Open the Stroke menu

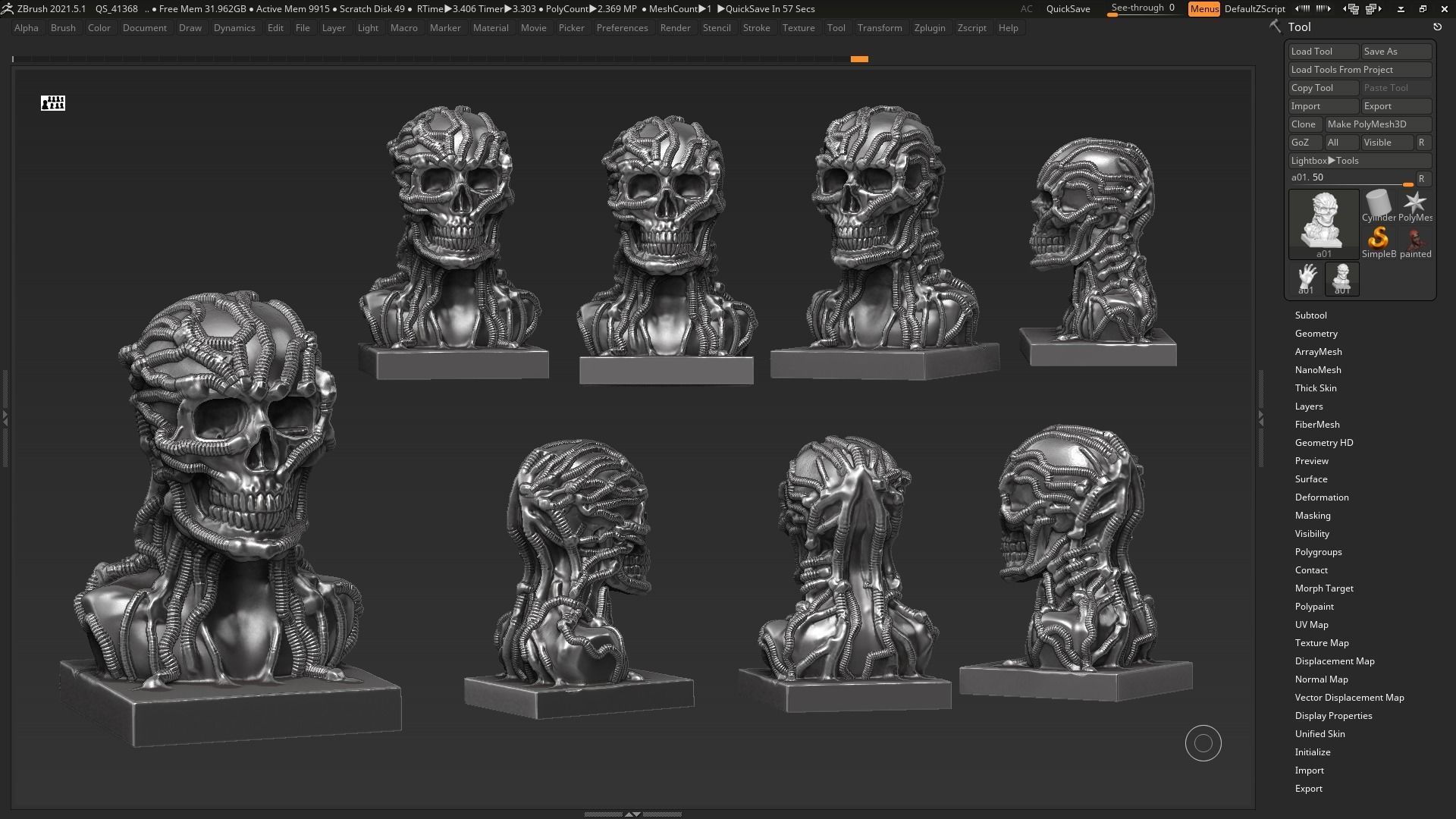coord(756,28)
